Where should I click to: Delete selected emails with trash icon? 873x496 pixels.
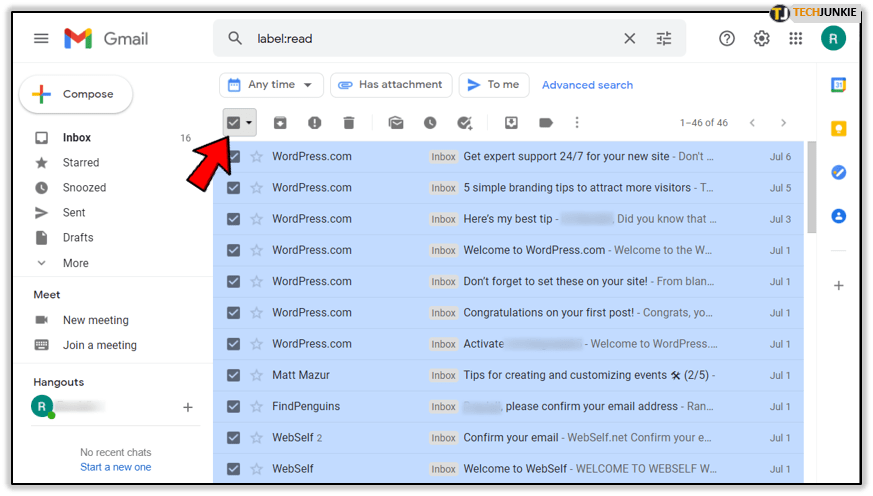(349, 123)
